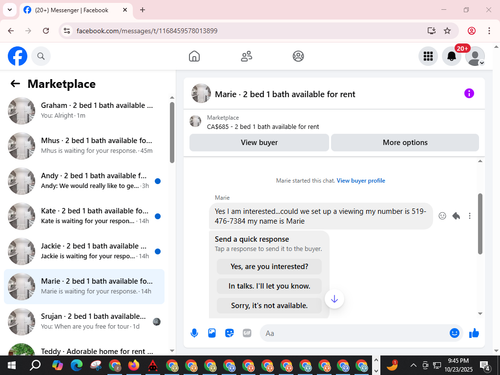Image resolution: width=500 pixels, height=375 pixels.
Task: Open the Notifications bell icon
Action: 451,56
